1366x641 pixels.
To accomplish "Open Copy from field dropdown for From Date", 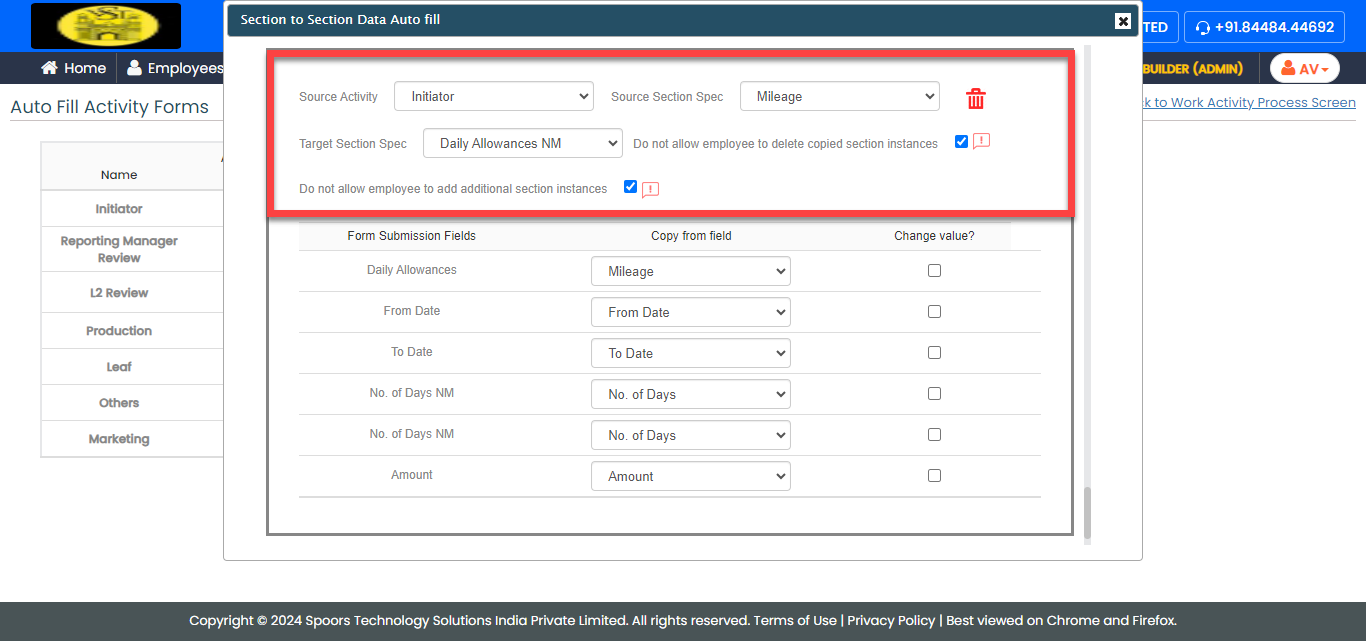I will click(690, 312).
